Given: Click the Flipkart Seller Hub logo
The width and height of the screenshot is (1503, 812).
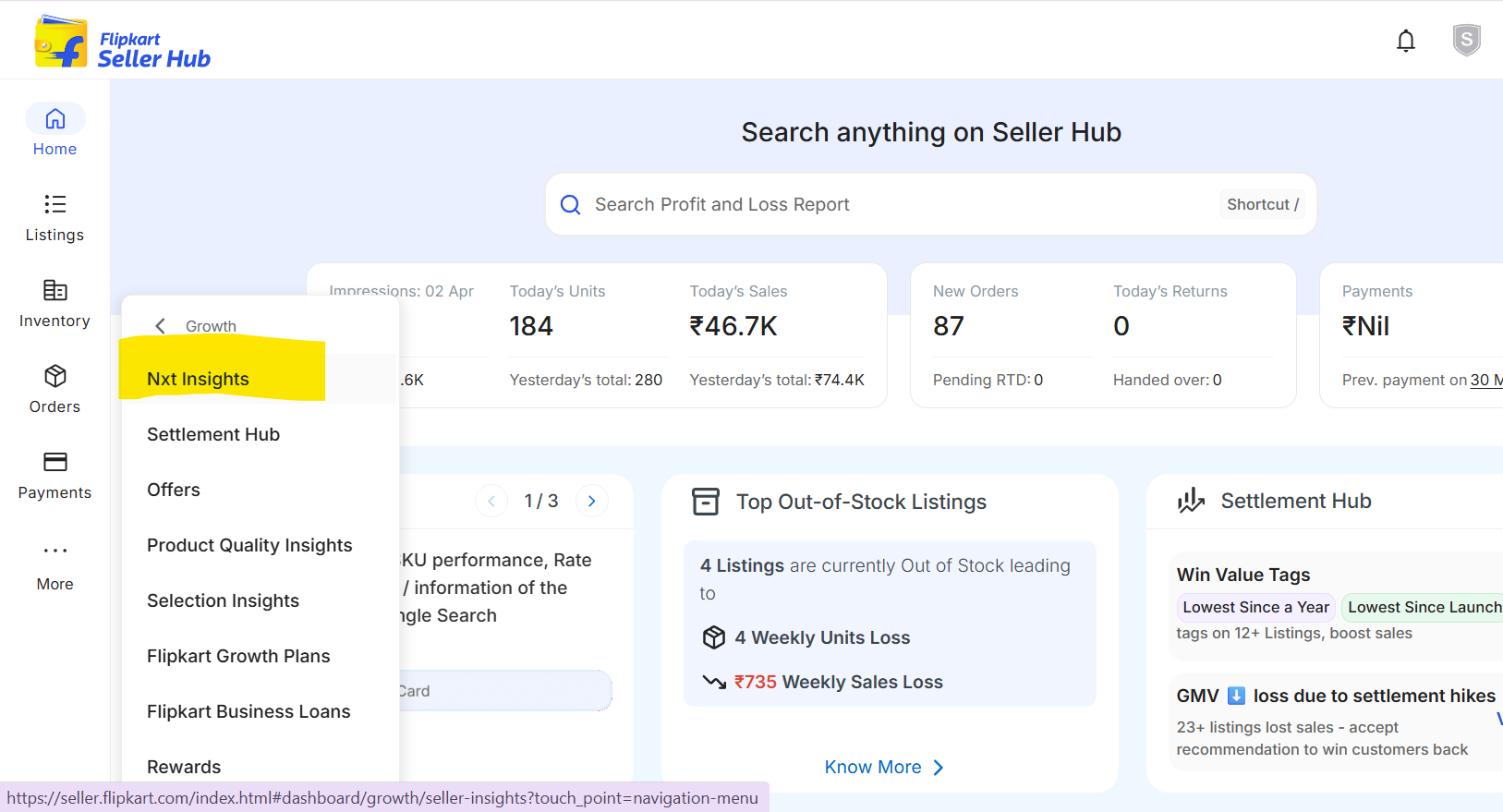Looking at the screenshot, I should pyautogui.click(x=123, y=42).
